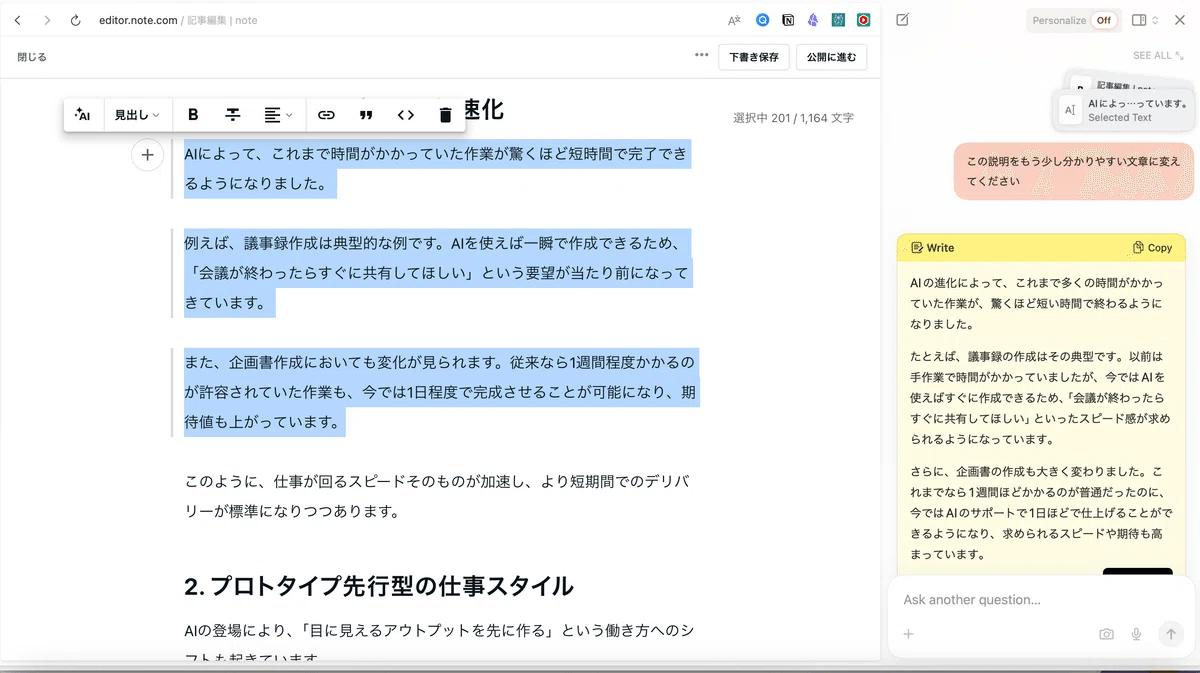Viewport: 1200px width, 673px height.
Task: Delete selection with trash icon
Action: 446,115
